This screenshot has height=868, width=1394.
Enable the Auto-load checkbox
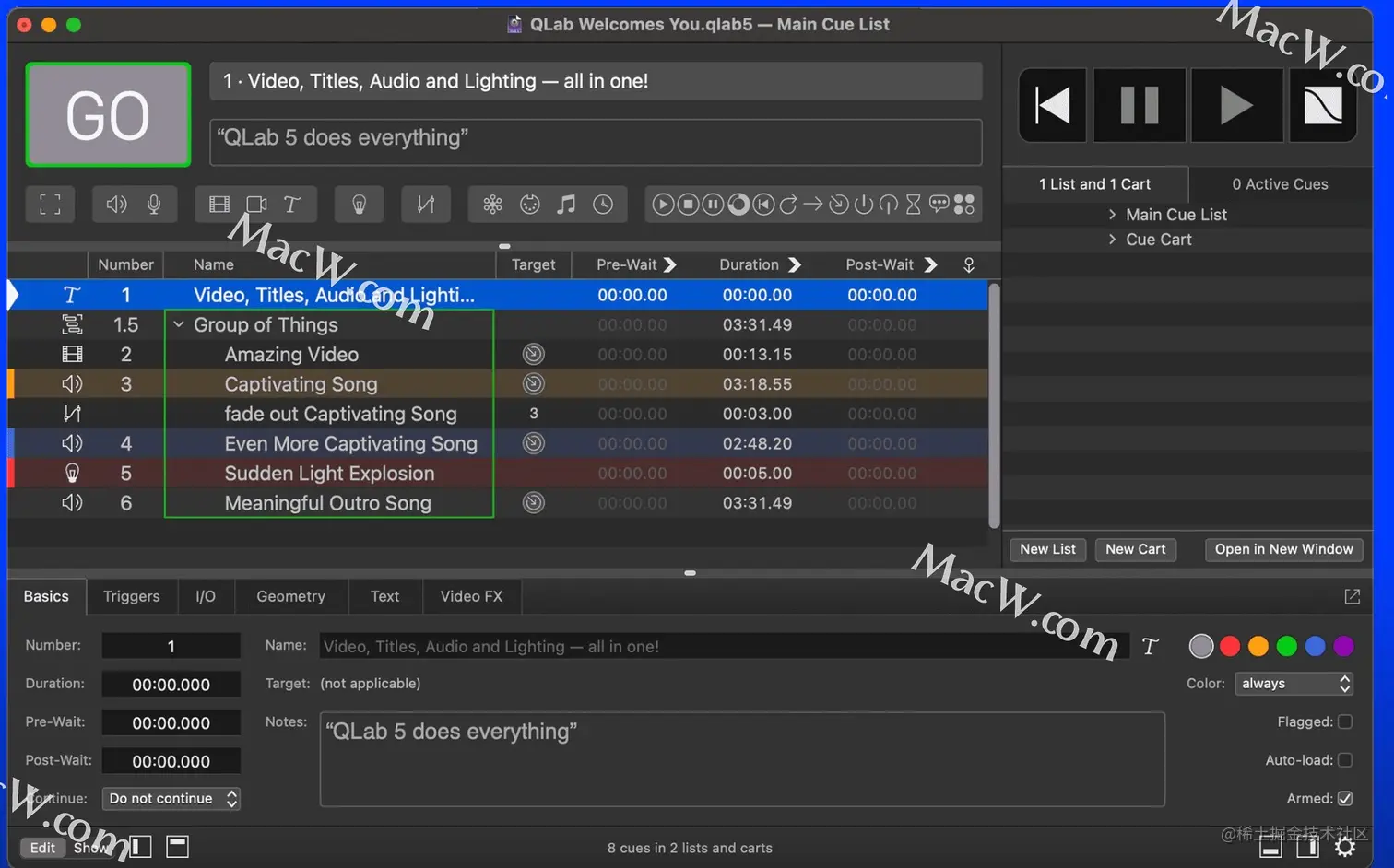point(1345,760)
